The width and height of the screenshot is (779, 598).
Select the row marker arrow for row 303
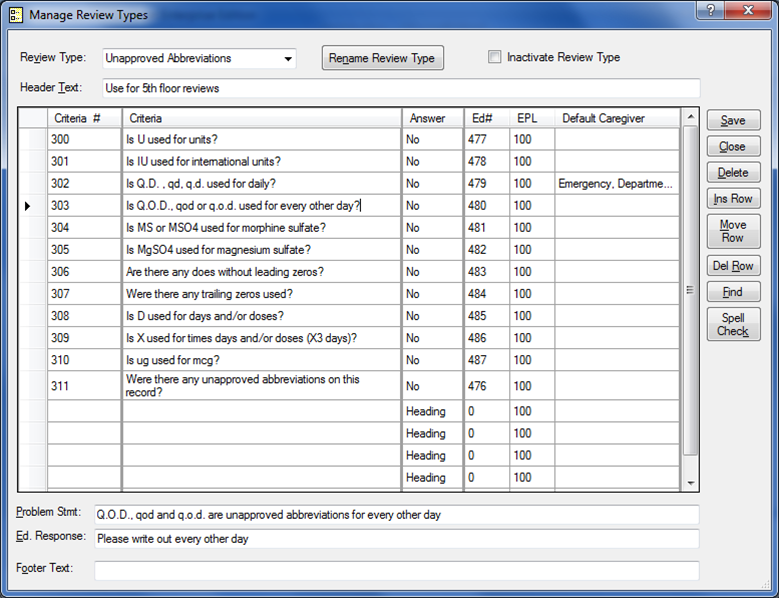(x=27, y=206)
